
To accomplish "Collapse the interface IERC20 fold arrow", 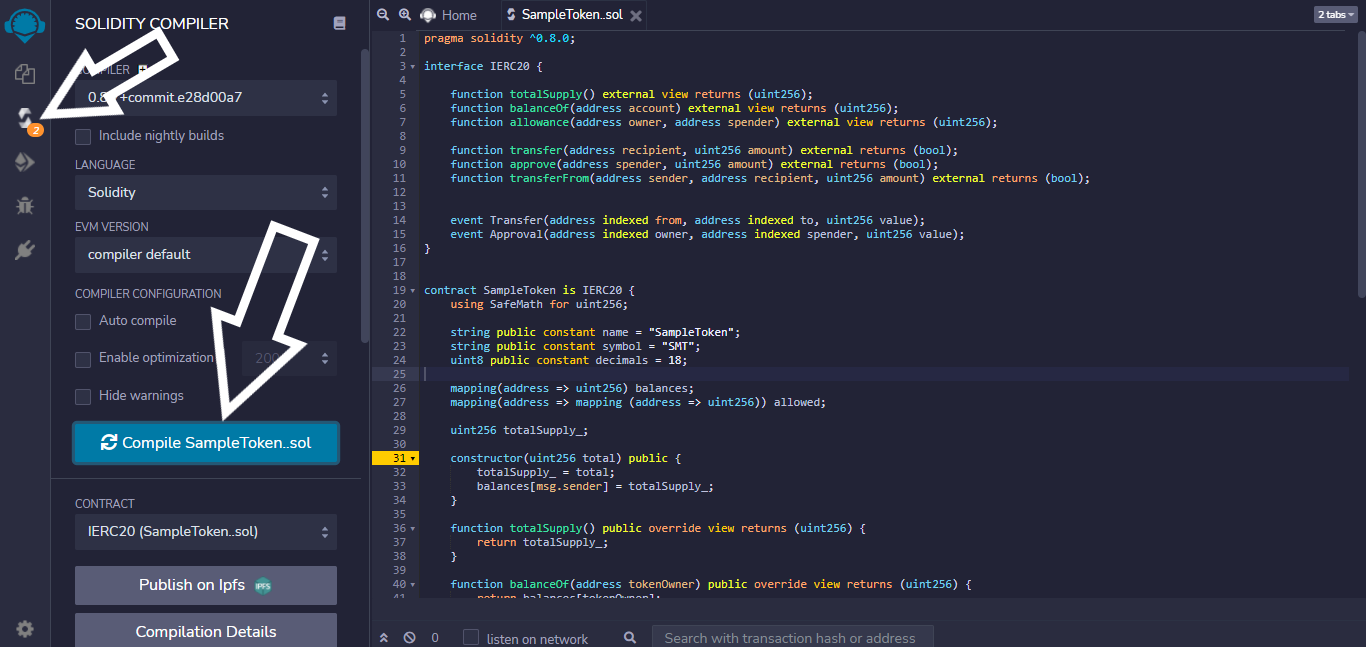I will click(413, 66).
